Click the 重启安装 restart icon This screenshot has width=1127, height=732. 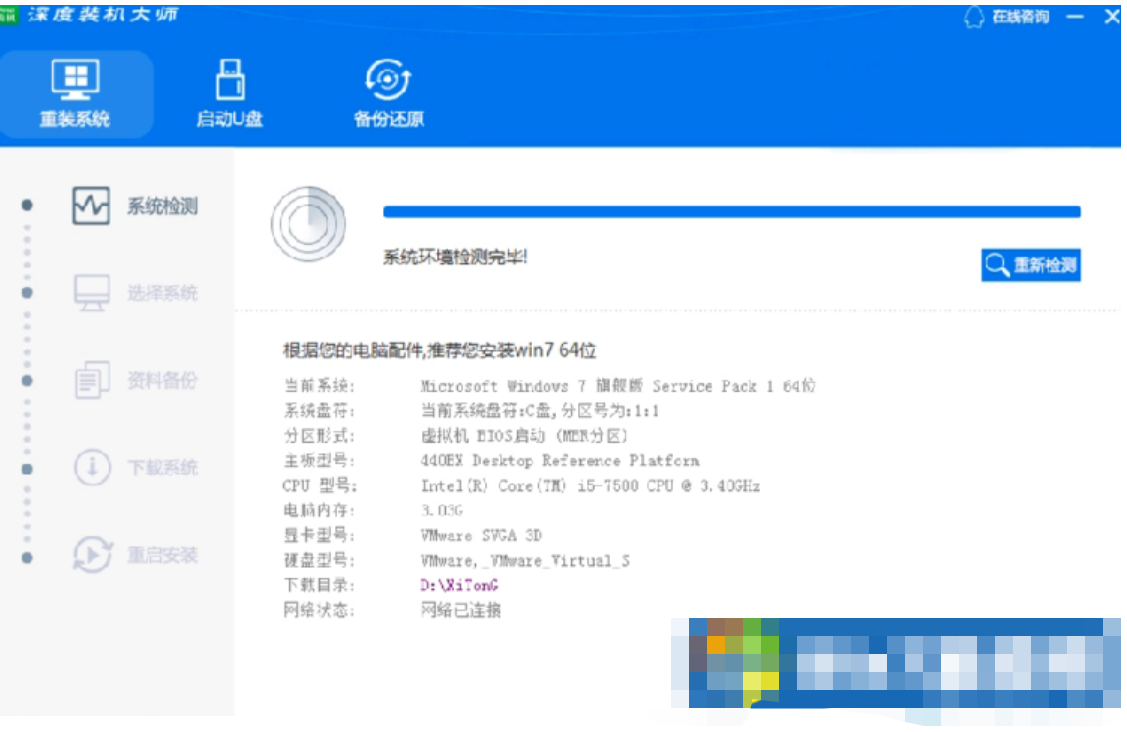click(92, 555)
